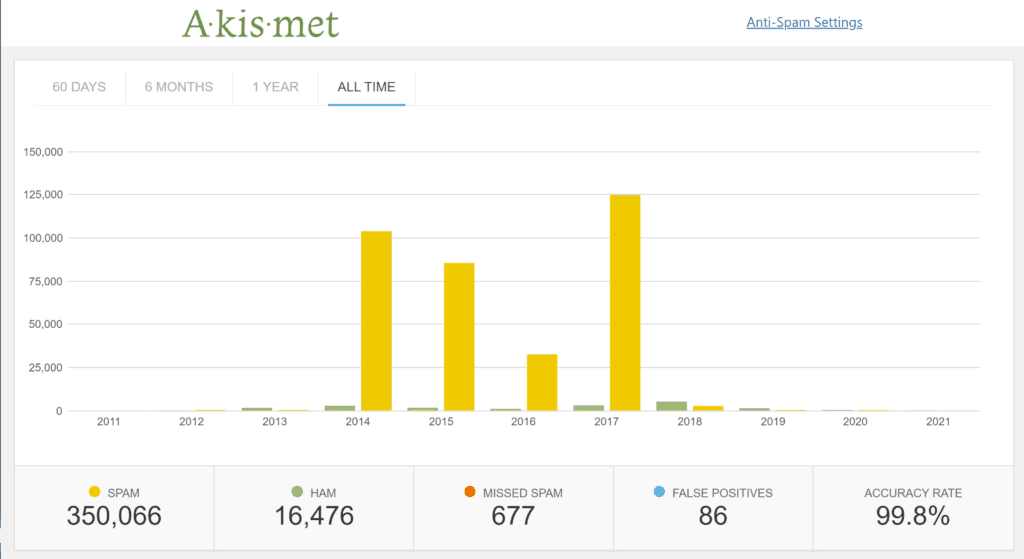The height and width of the screenshot is (559, 1024).
Task: Click the MISSED SPAM label
Action: pos(522,493)
